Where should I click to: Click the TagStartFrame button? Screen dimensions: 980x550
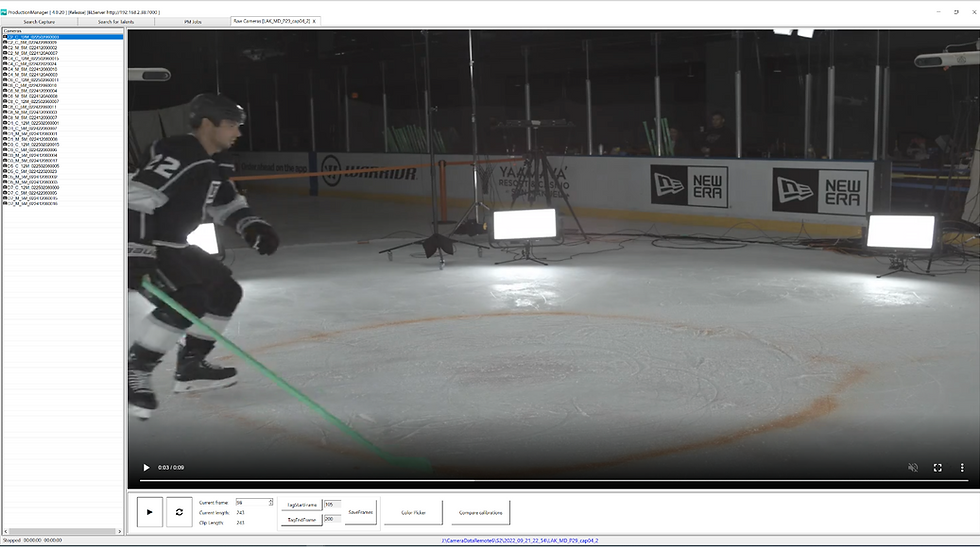pyautogui.click(x=302, y=505)
